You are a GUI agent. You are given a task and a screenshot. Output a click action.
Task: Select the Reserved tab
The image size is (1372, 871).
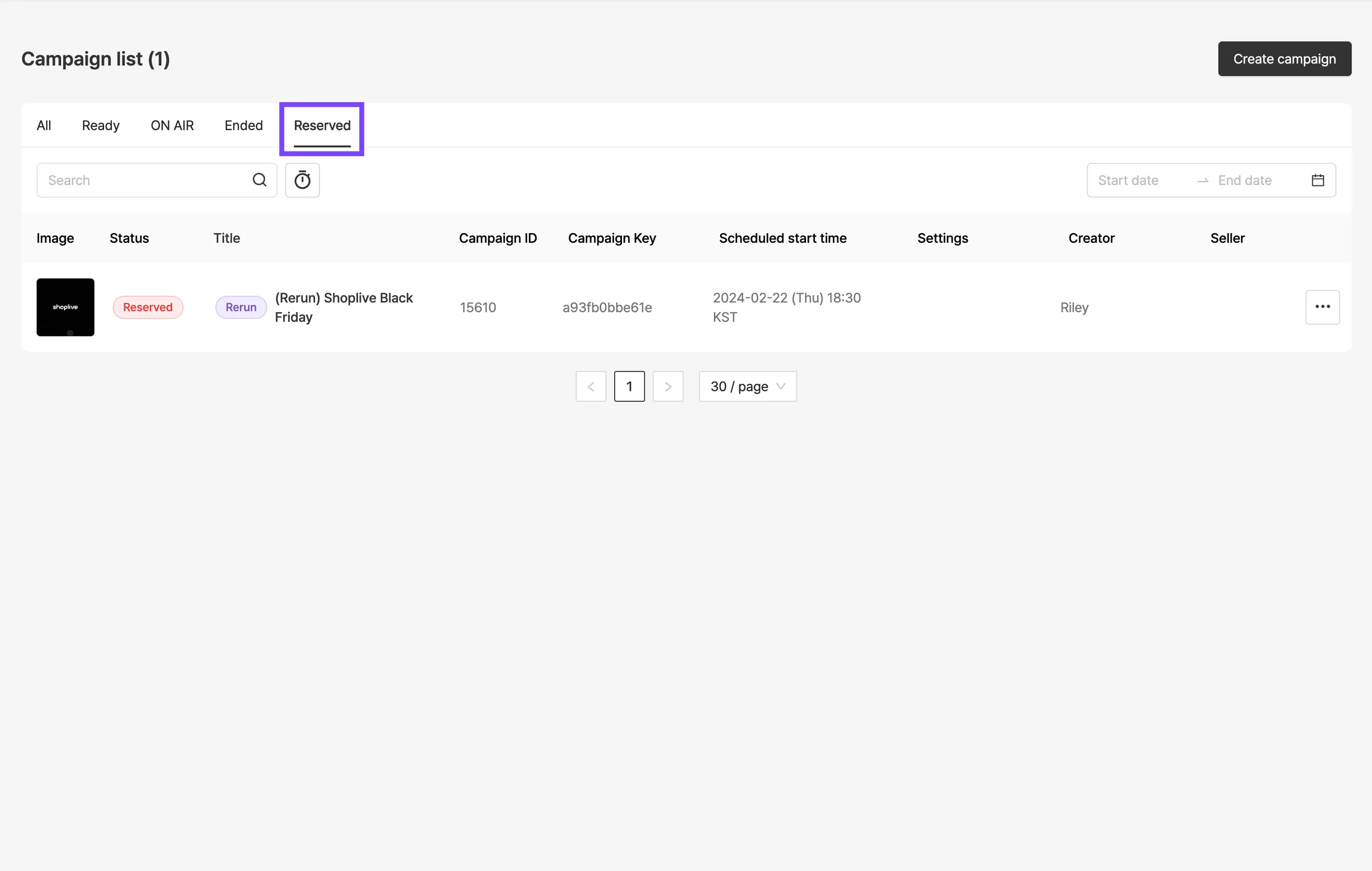click(322, 125)
